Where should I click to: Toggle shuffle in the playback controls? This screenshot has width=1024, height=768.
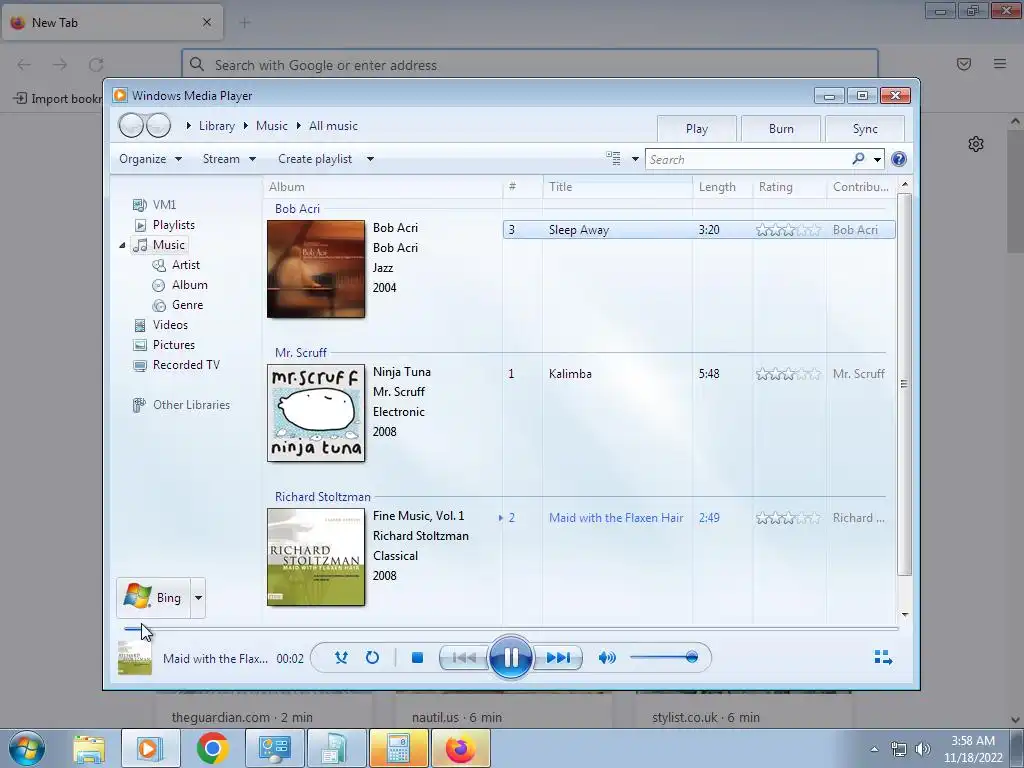click(341, 658)
